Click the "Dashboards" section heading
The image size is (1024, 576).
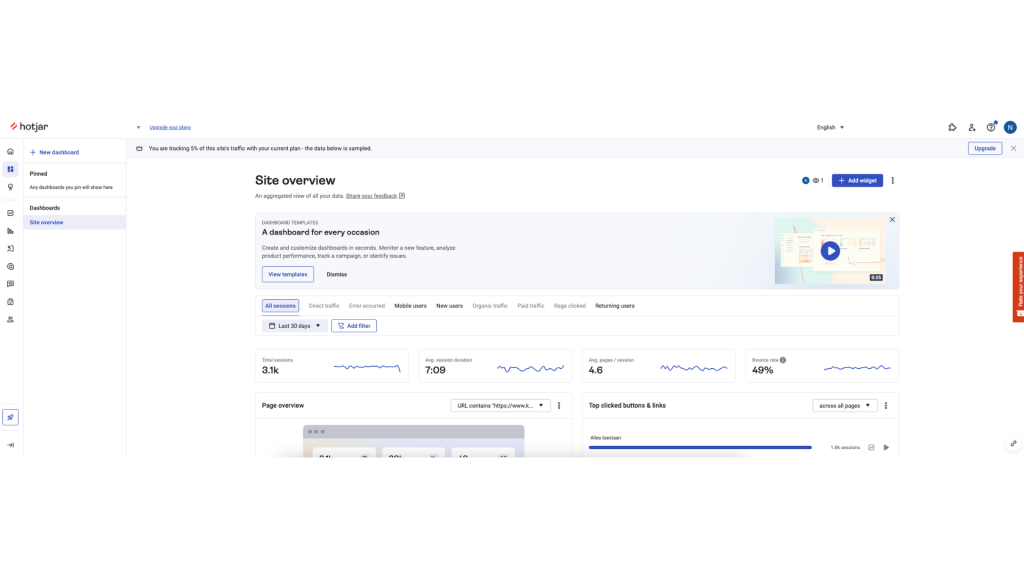(44, 208)
